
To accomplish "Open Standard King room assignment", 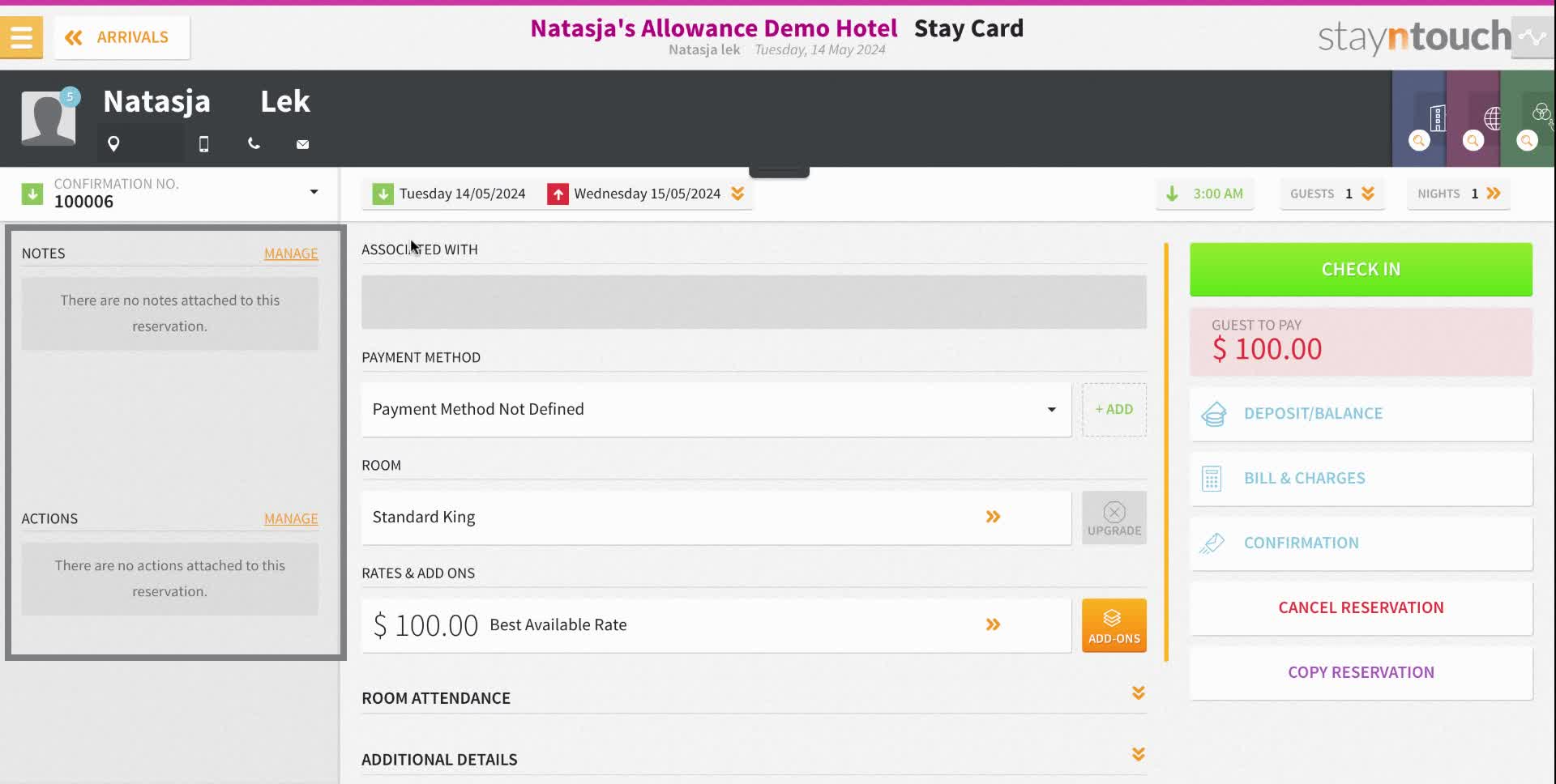I will (716, 517).
